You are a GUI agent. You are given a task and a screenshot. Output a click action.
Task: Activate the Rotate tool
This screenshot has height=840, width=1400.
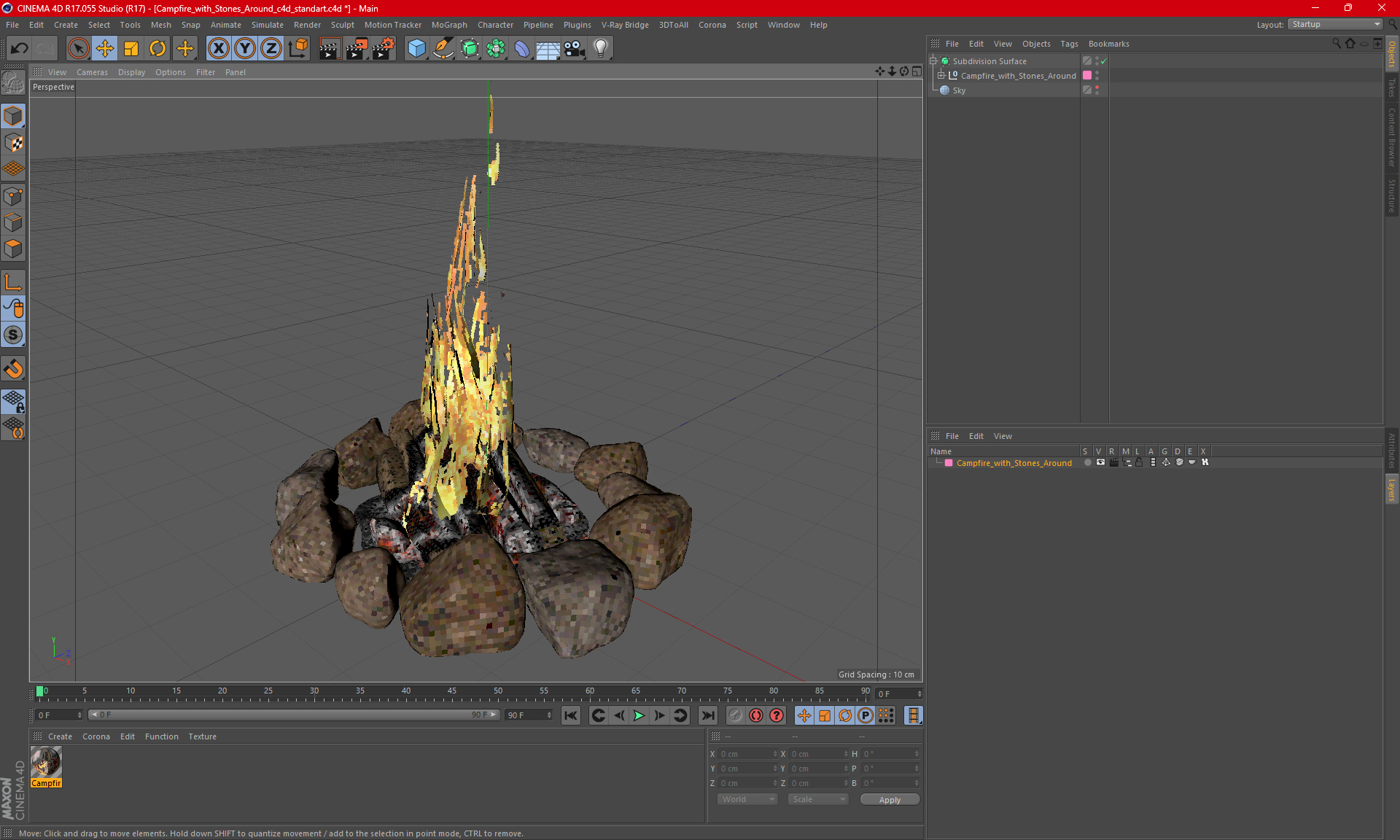click(157, 48)
